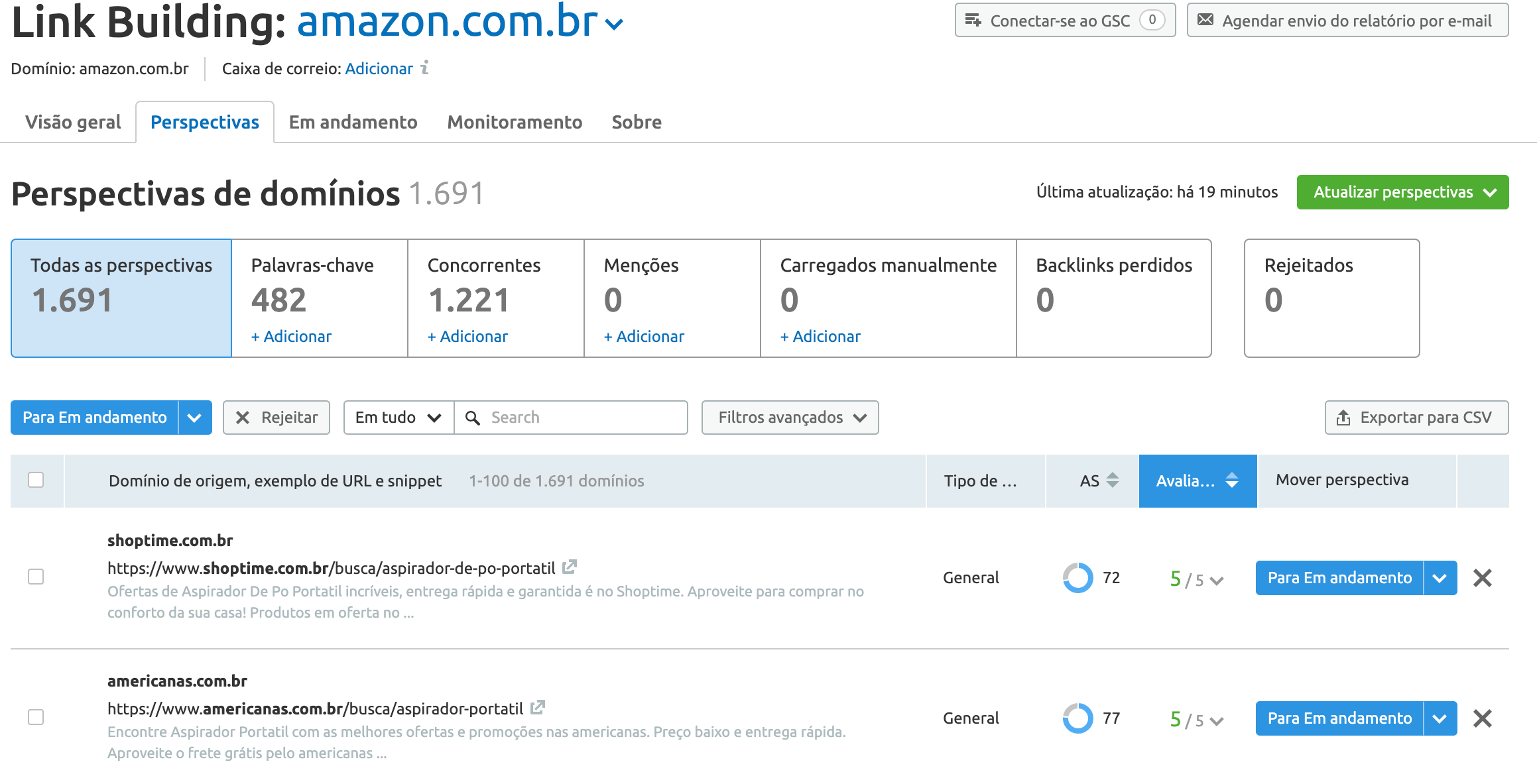Expand Para Em andamento arrow for americanas row
The height and width of the screenshot is (784, 1537).
click(1440, 718)
